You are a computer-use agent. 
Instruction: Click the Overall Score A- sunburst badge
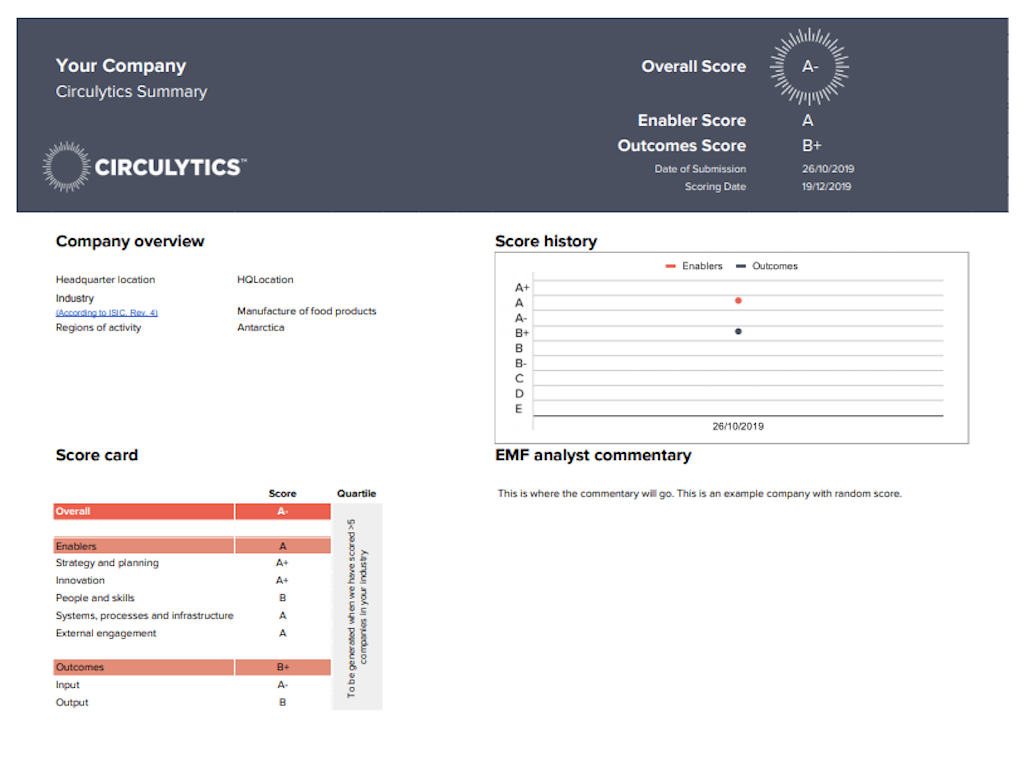point(809,67)
